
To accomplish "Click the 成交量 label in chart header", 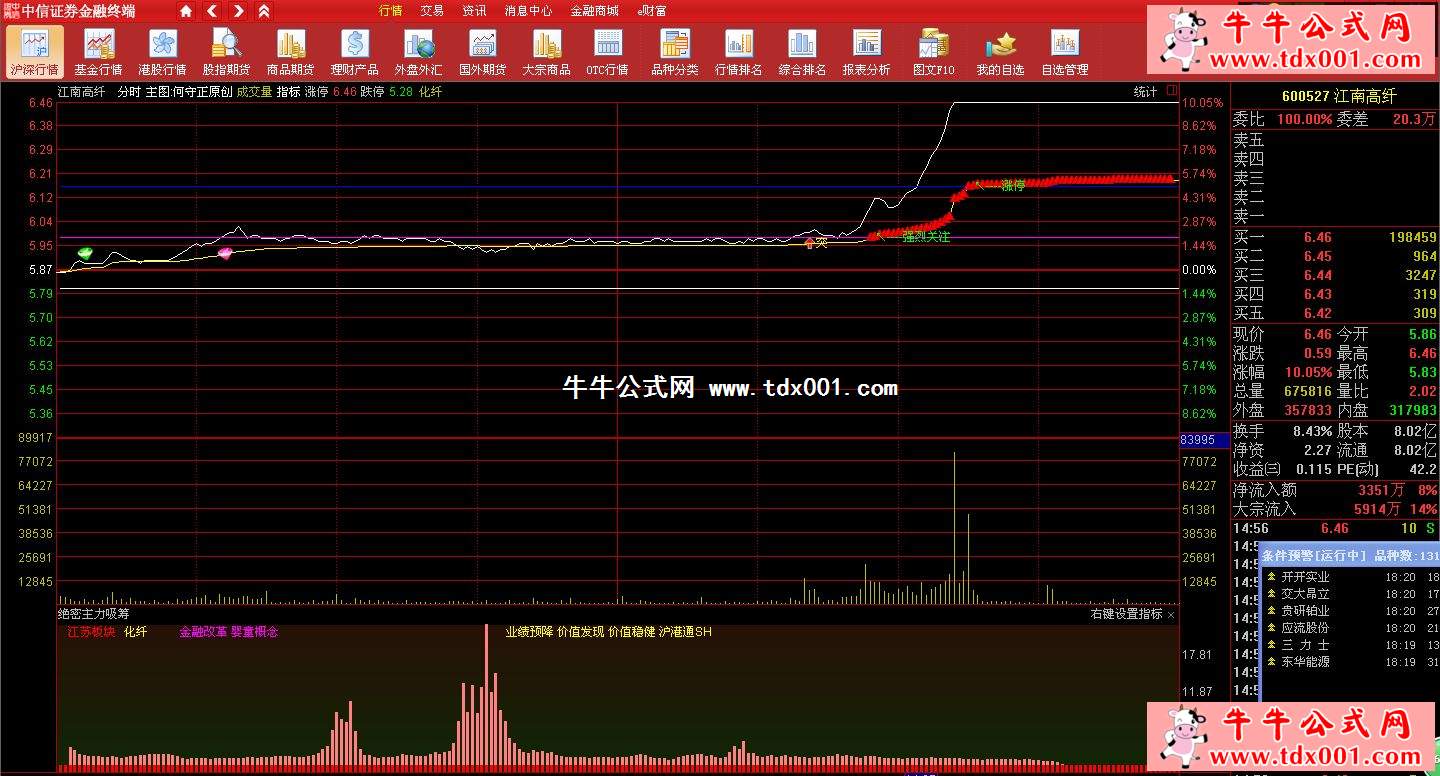I will click(254, 91).
